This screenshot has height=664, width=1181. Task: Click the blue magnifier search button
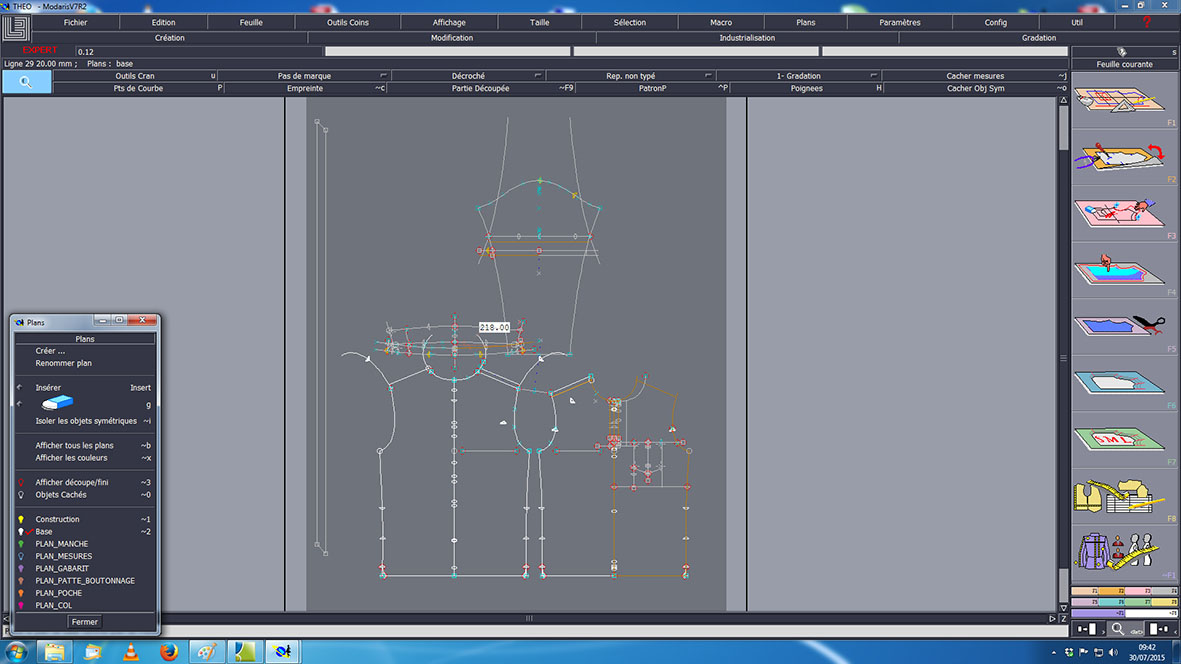click(27, 82)
